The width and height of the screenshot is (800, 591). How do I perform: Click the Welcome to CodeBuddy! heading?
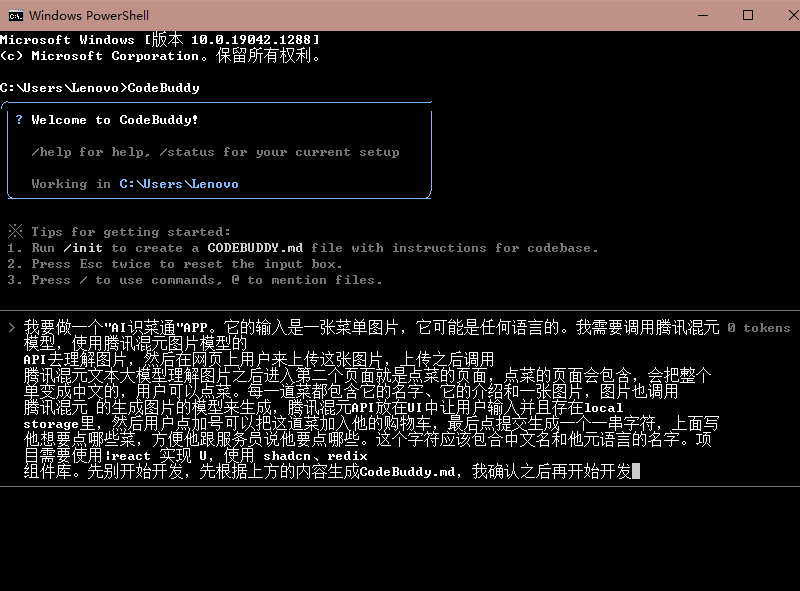pyautogui.click(x=114, y=120)
